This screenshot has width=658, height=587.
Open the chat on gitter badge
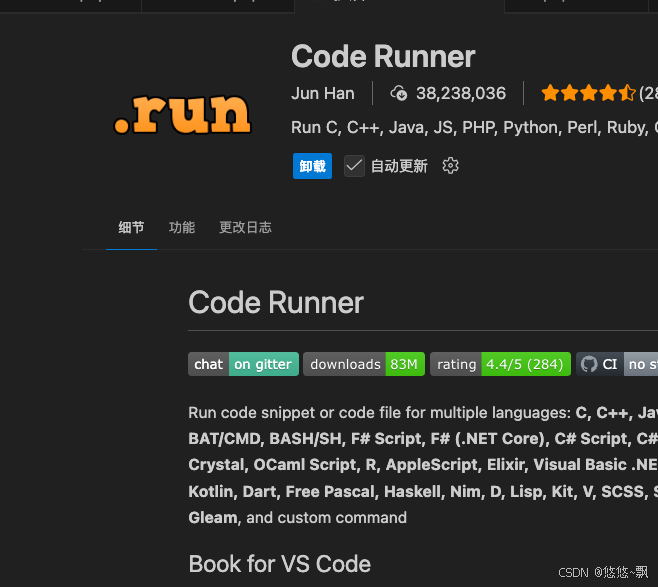tap(243, 364)
